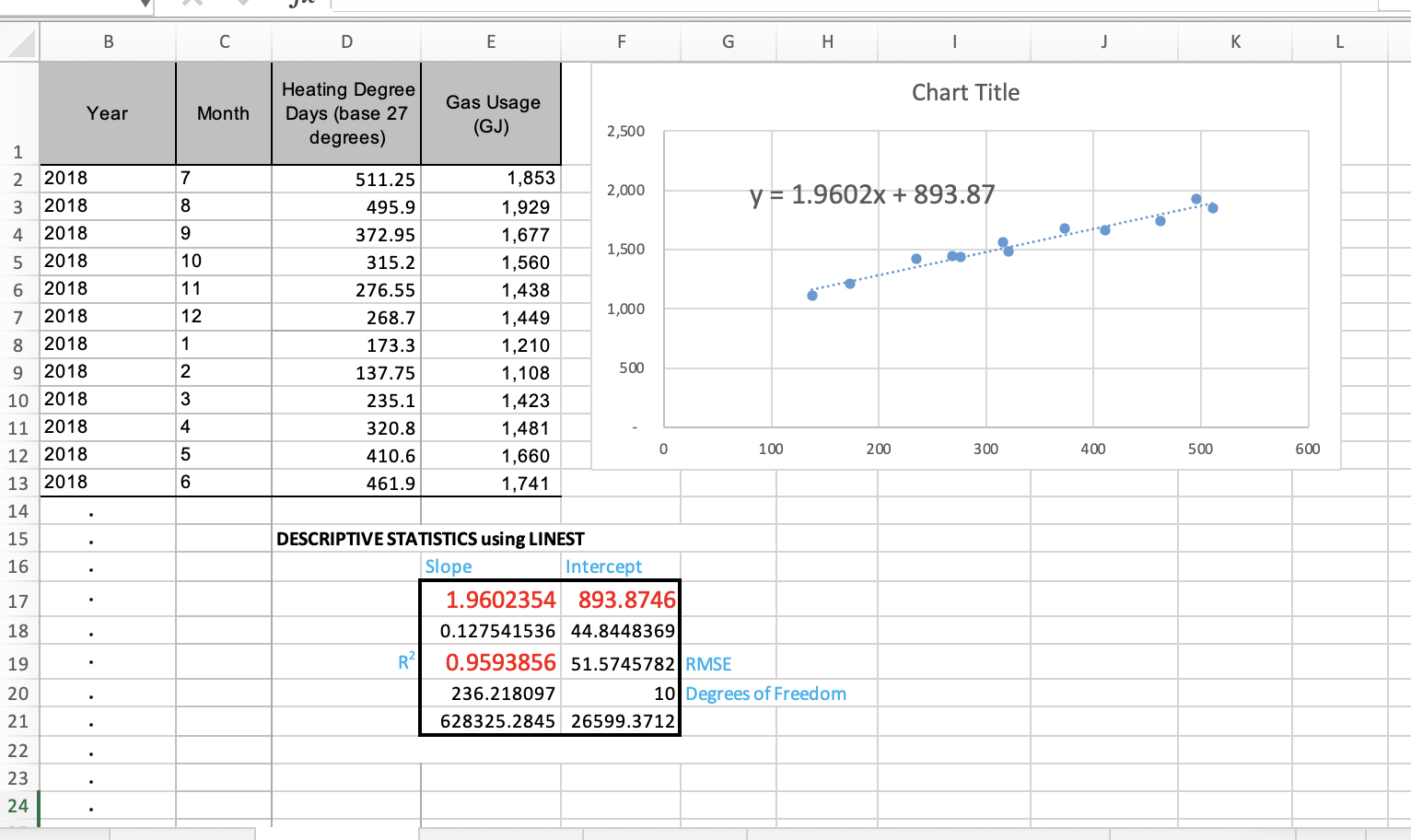Select cell with value 511.25

pyautogui.click(x=346, y=179)
